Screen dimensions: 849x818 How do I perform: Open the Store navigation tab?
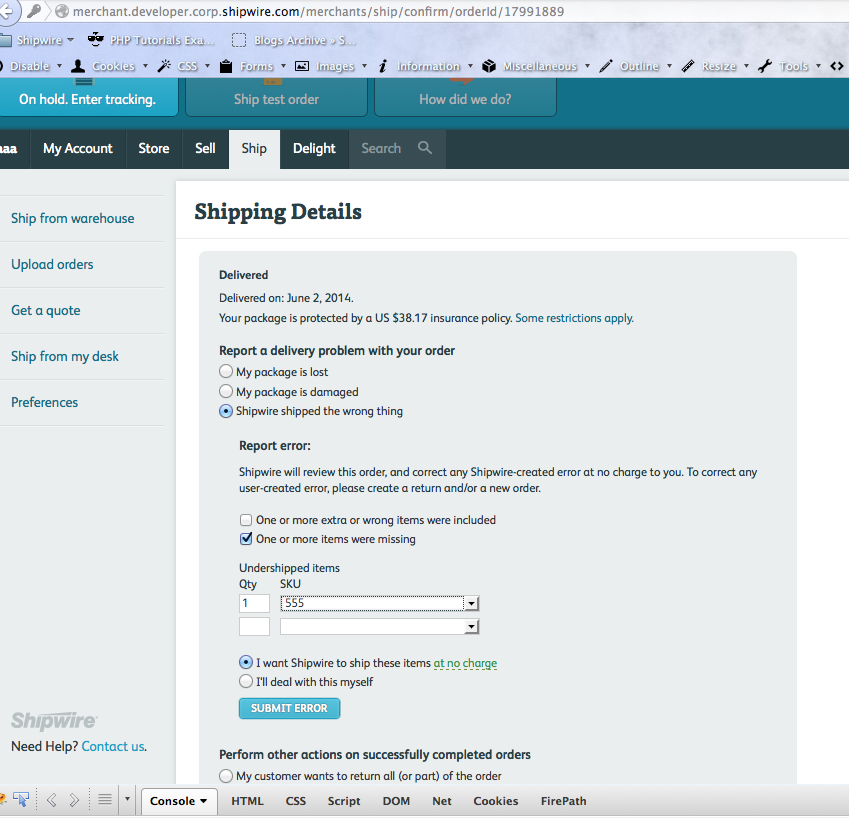154,148
